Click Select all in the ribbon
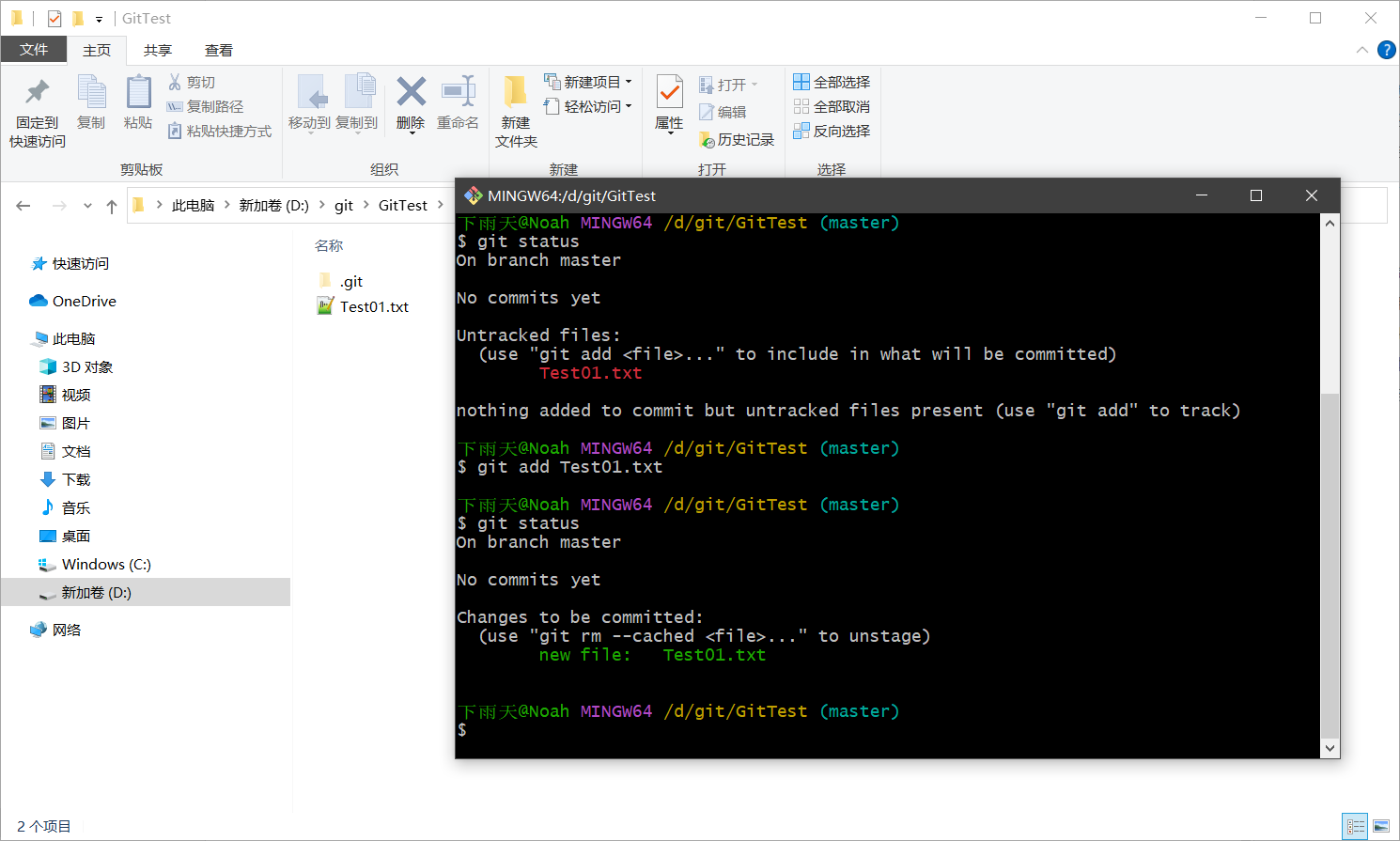Viewport: 1400px width, 841px height. [832, 82]
